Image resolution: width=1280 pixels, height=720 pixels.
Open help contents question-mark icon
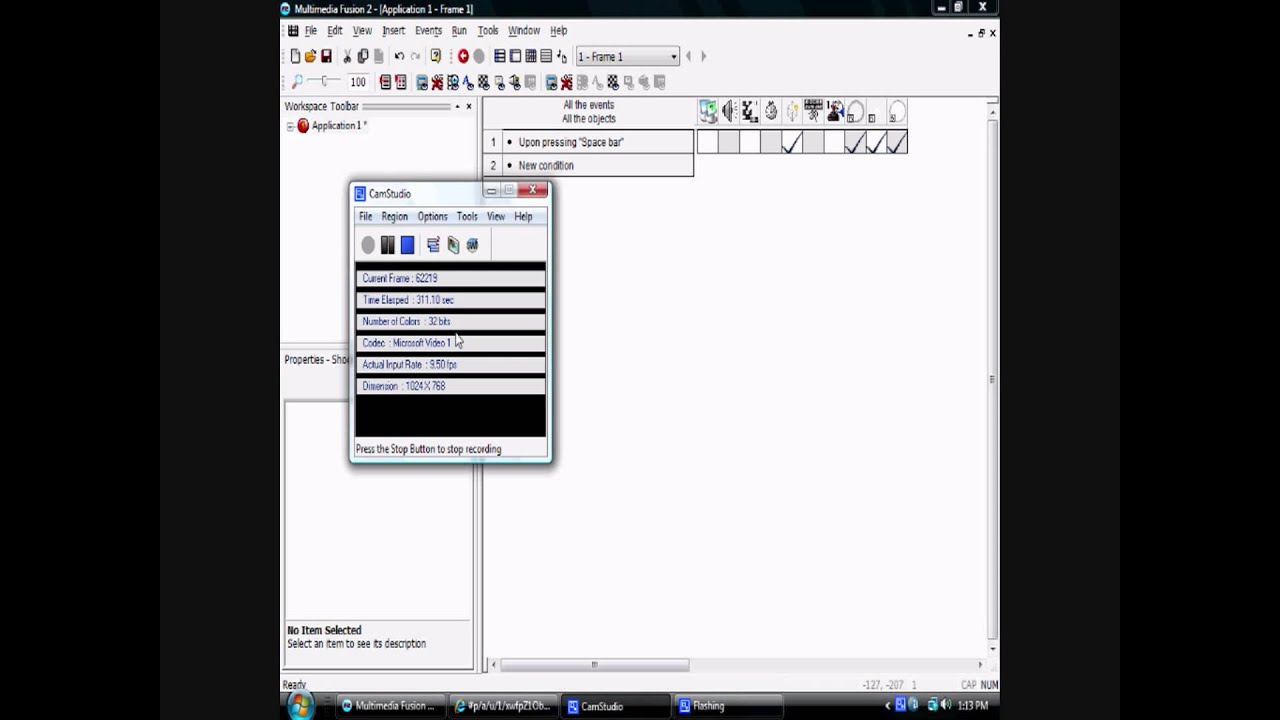coord(435,57)
